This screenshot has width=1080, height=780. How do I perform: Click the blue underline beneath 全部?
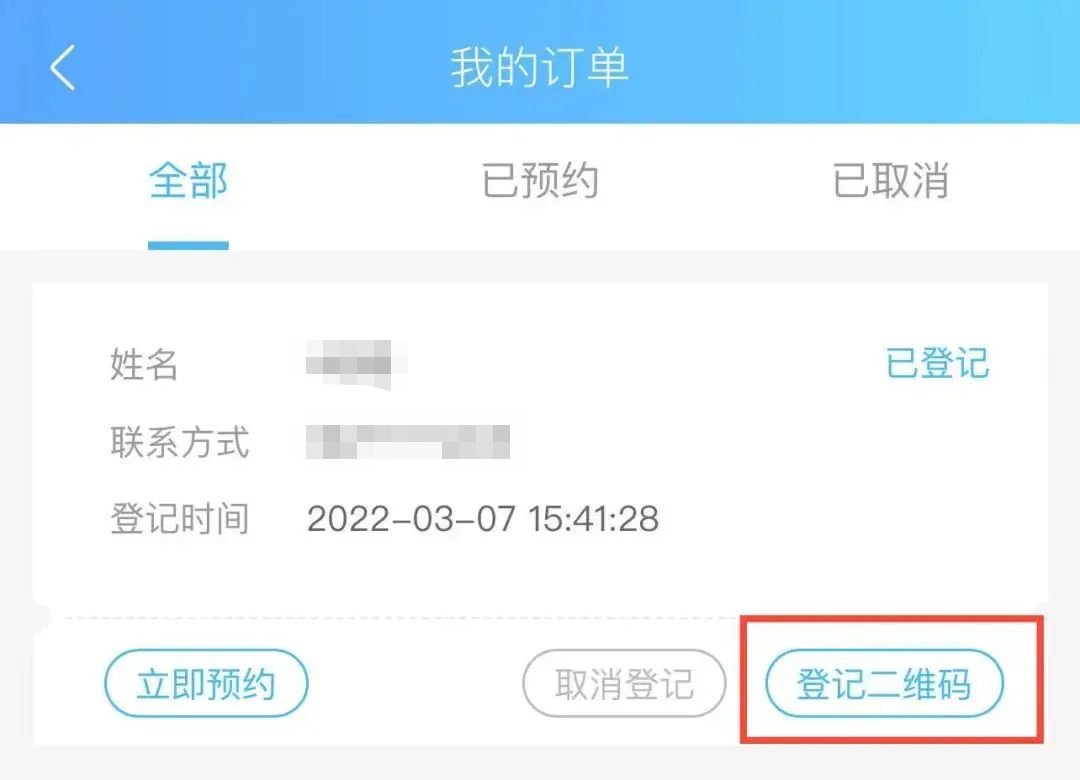coord(188,245)
